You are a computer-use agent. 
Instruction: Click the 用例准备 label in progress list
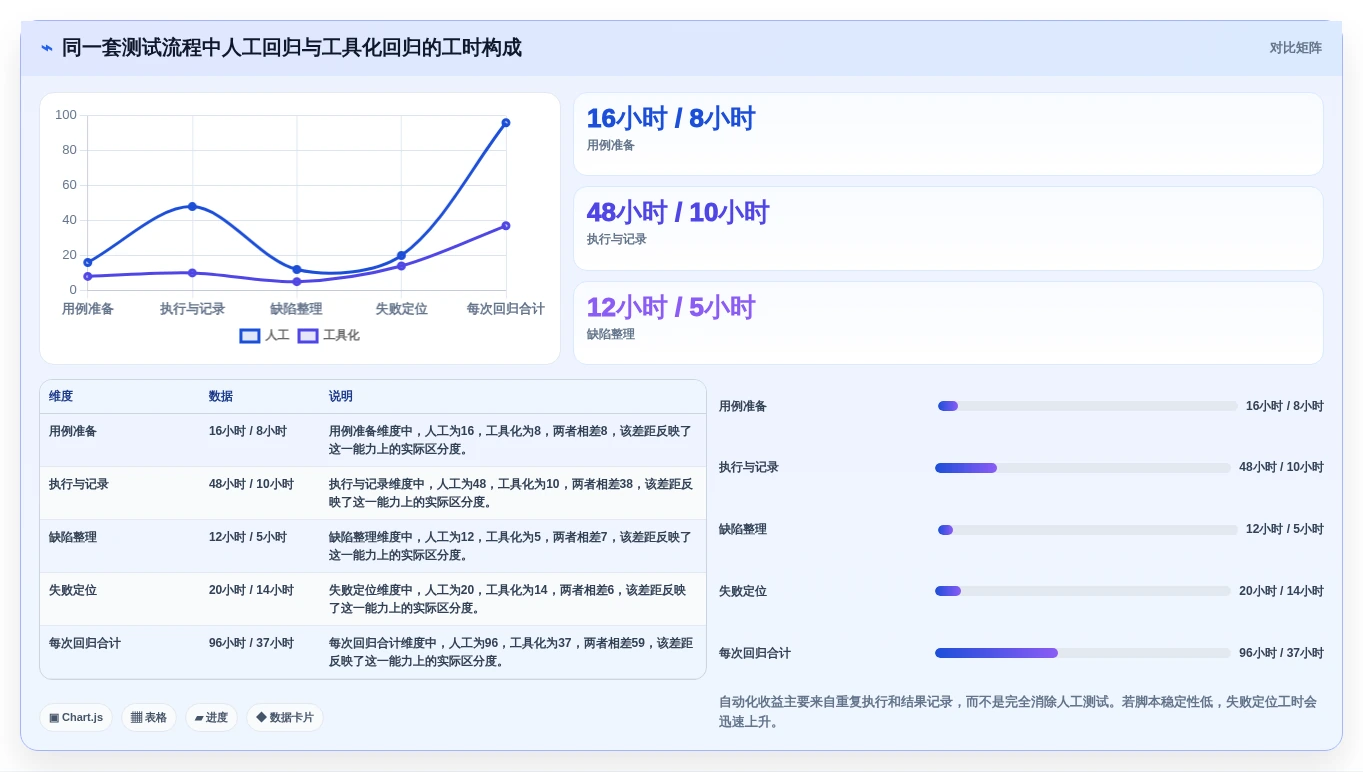(743, 406)
